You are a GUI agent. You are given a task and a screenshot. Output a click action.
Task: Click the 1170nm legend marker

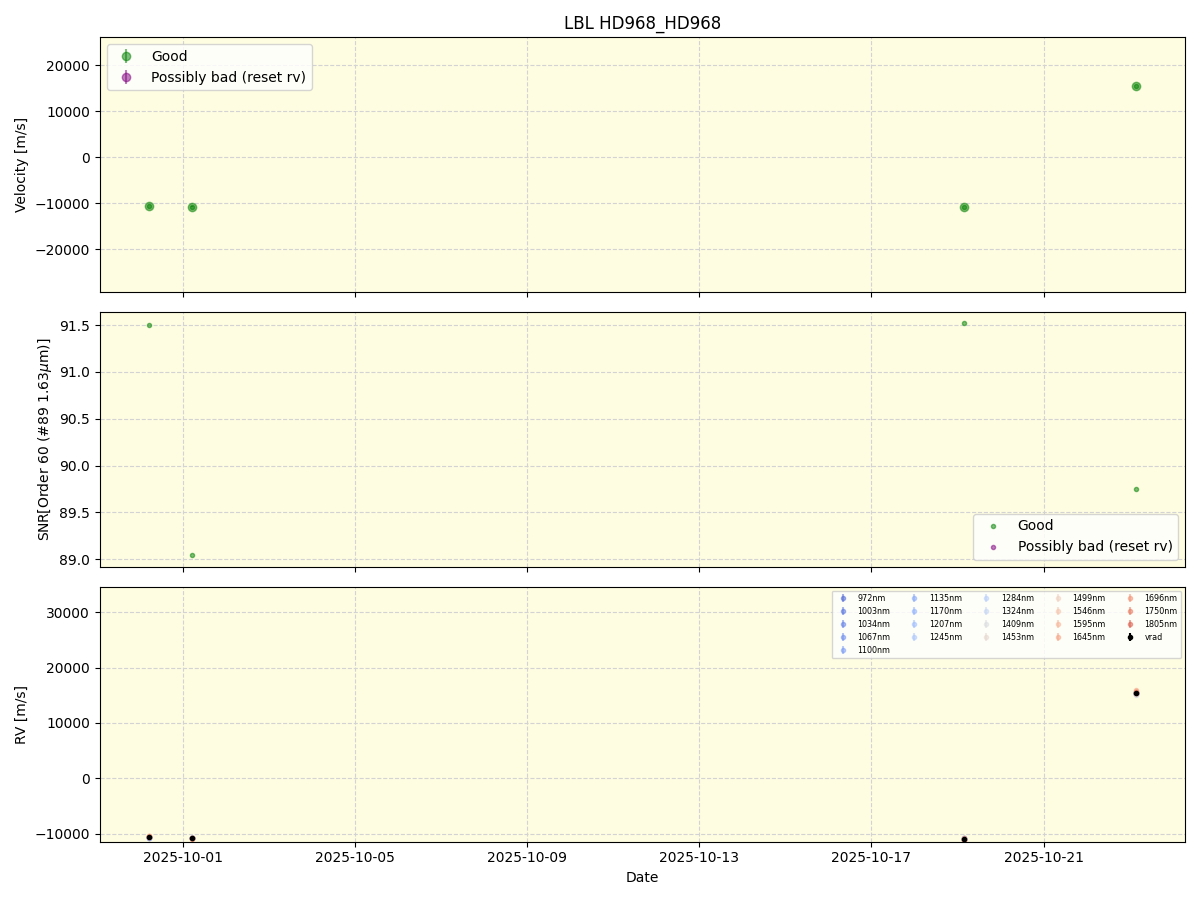[914, 611]
